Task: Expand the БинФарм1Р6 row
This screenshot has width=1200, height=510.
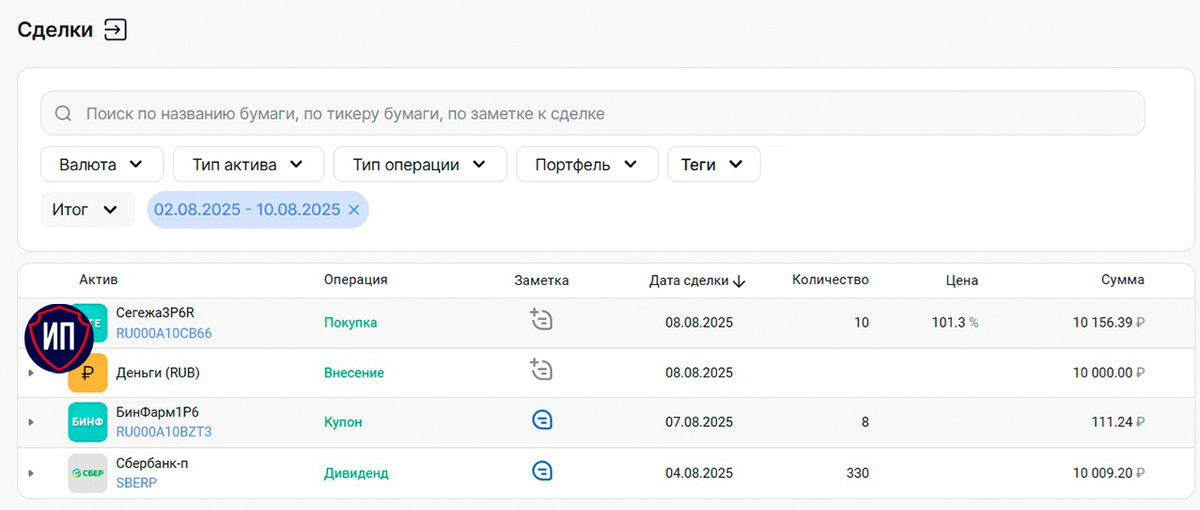Action: (x=31, y=422)
